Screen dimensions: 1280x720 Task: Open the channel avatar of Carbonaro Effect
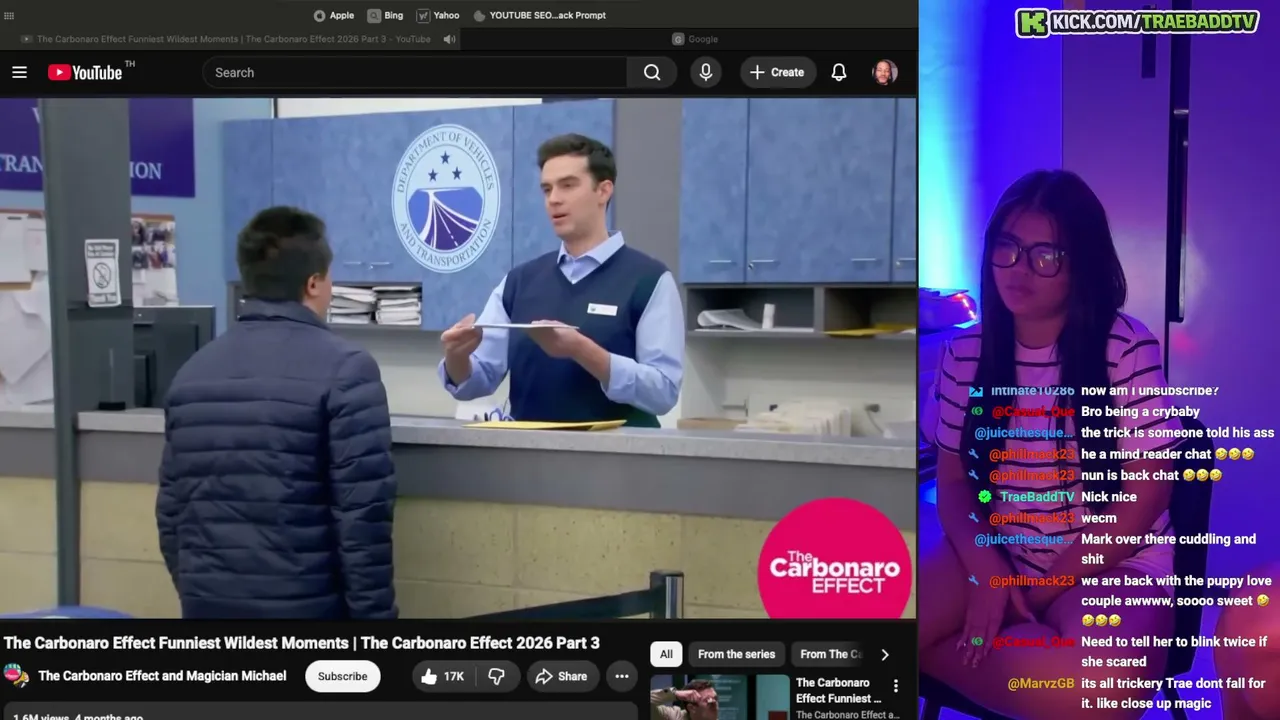coord(16,676)
